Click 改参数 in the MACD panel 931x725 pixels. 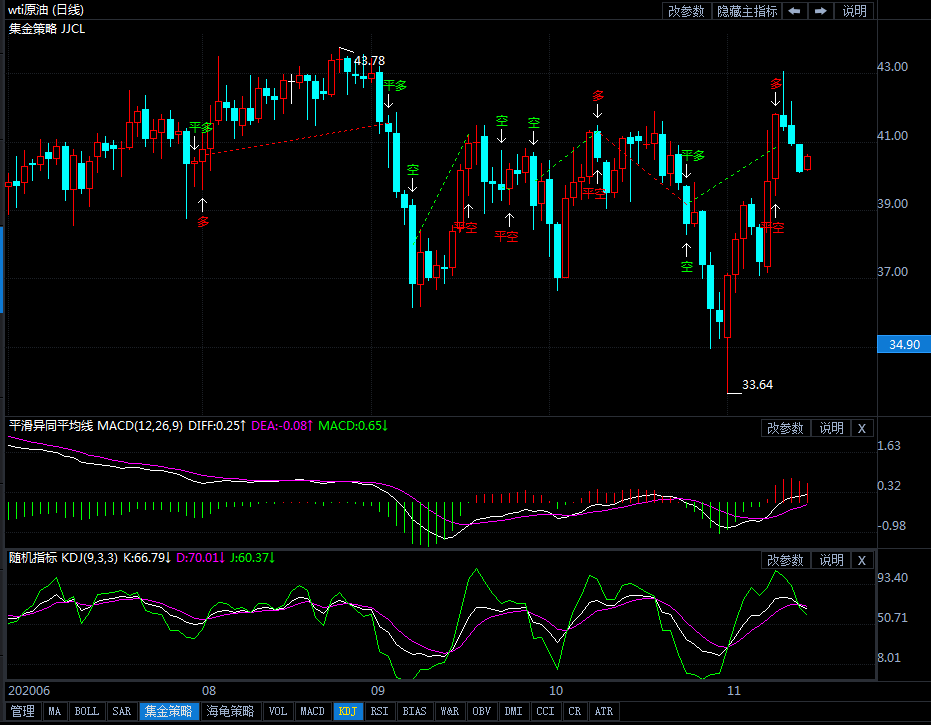click(x=785, y=428)
